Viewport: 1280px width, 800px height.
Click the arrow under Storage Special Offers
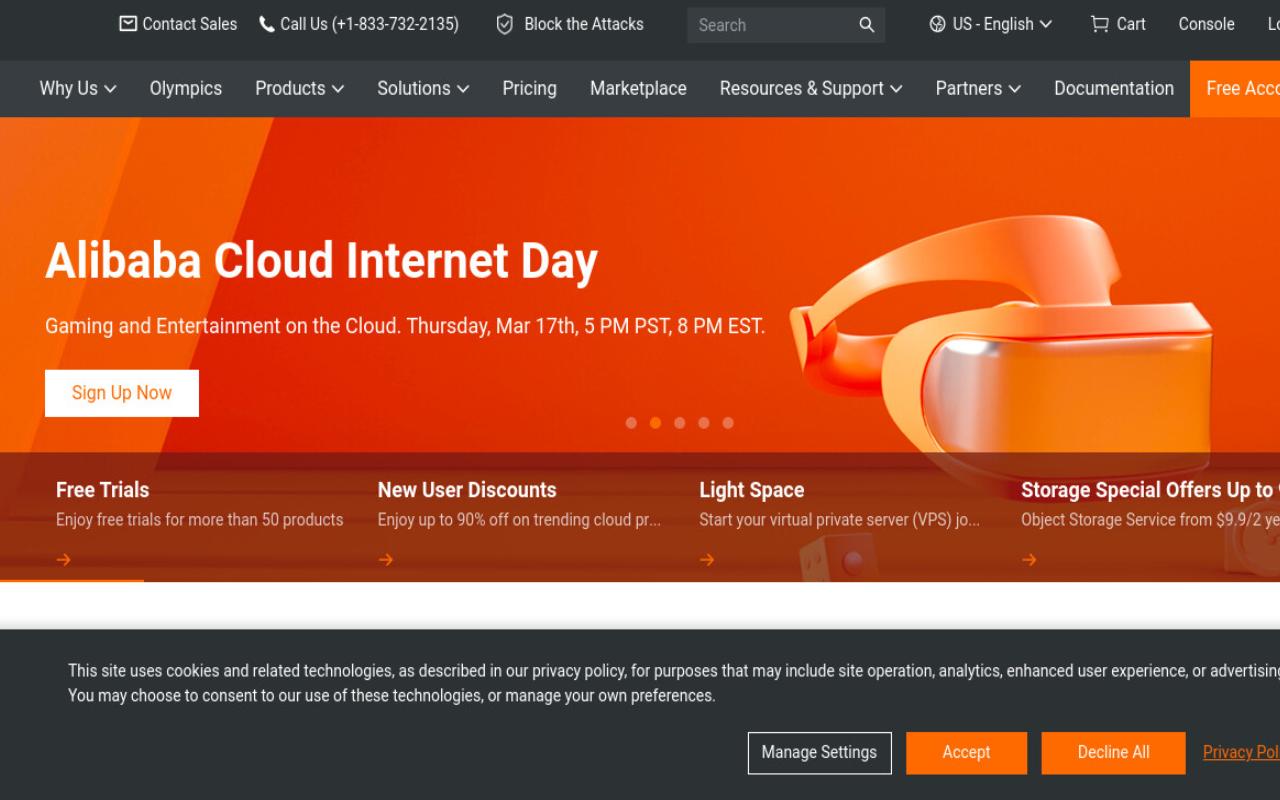tap(1029, 560)
